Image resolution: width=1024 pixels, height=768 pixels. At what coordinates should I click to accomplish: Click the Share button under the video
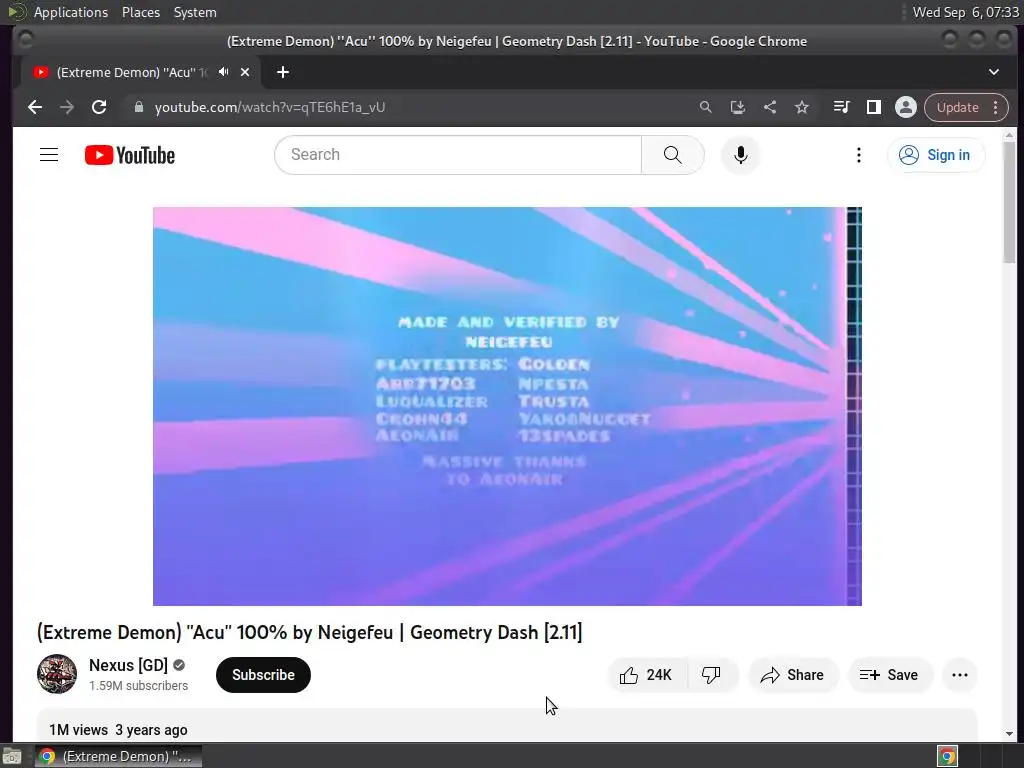pyautogui.click(x=792, y=675)
